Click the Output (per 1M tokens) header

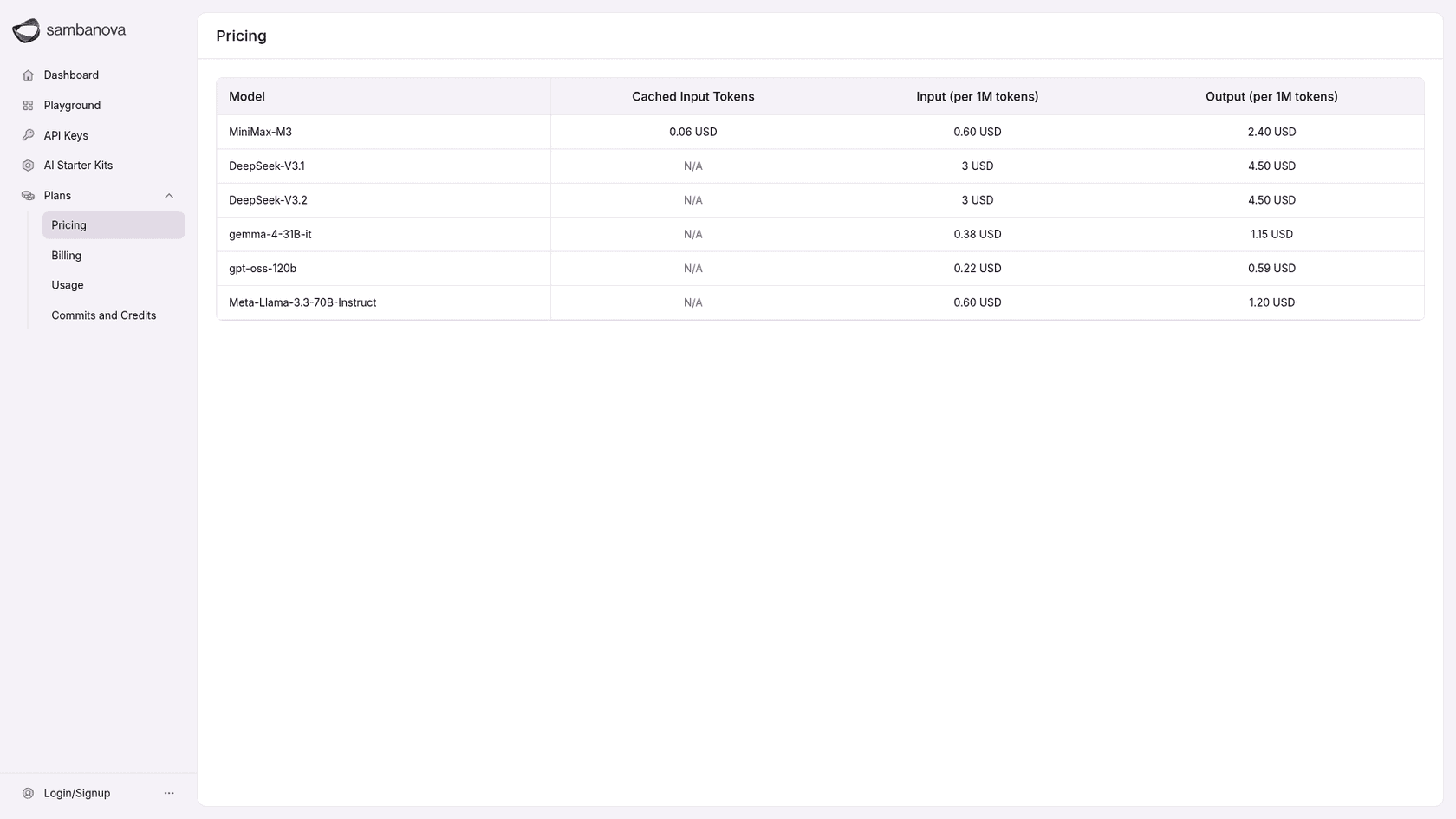tap(1271, 97)
